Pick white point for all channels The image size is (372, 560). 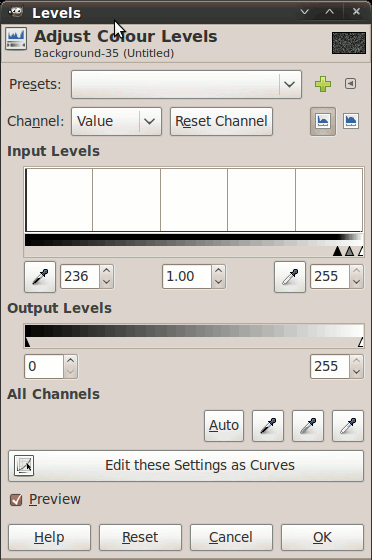348,426
